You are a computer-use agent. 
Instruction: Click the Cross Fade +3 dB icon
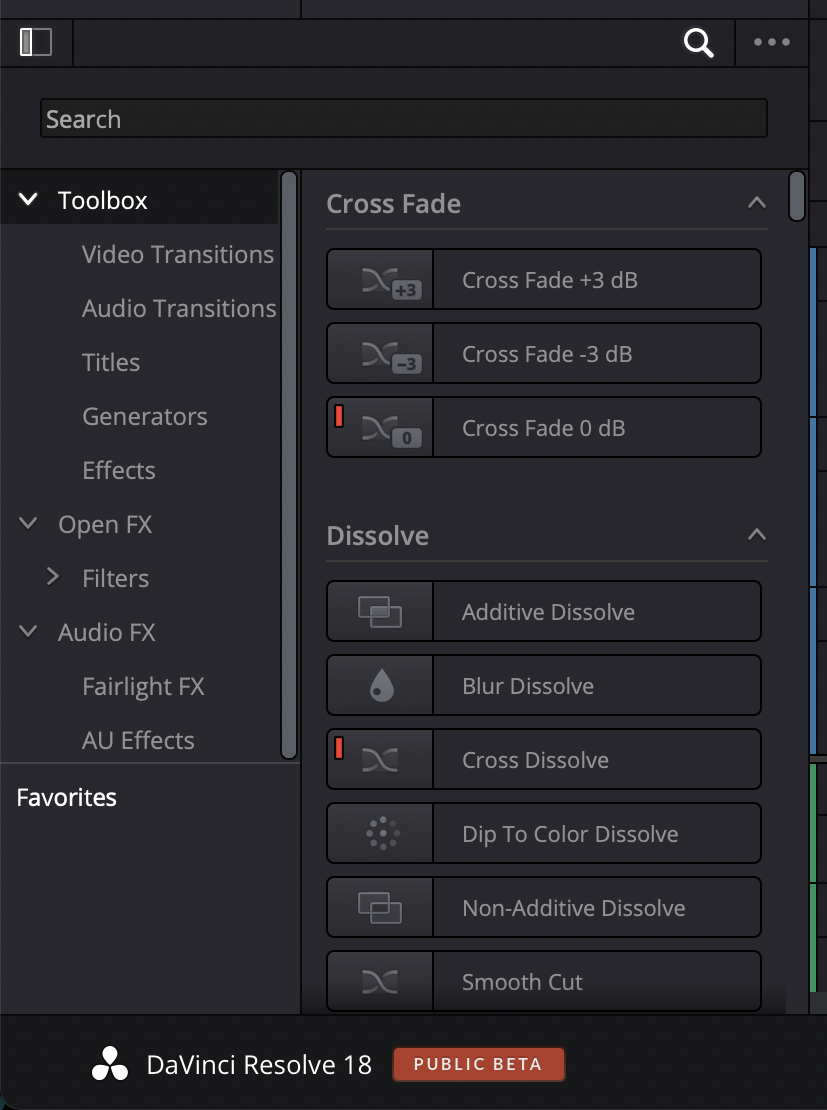(x=391, y=281)
